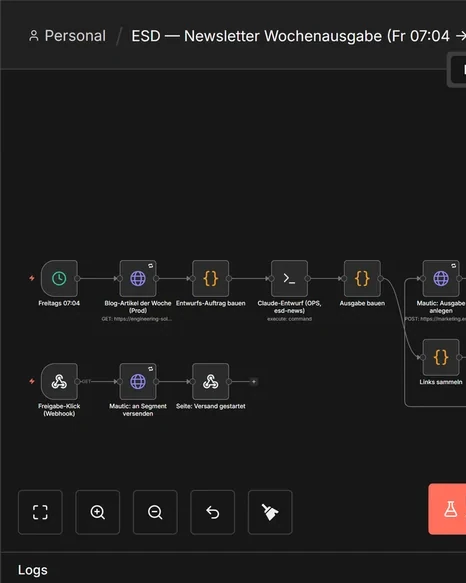Viewport: 466px width, 583px height.
Task: Run the workflow test with flask button
Action: point(448,509)
